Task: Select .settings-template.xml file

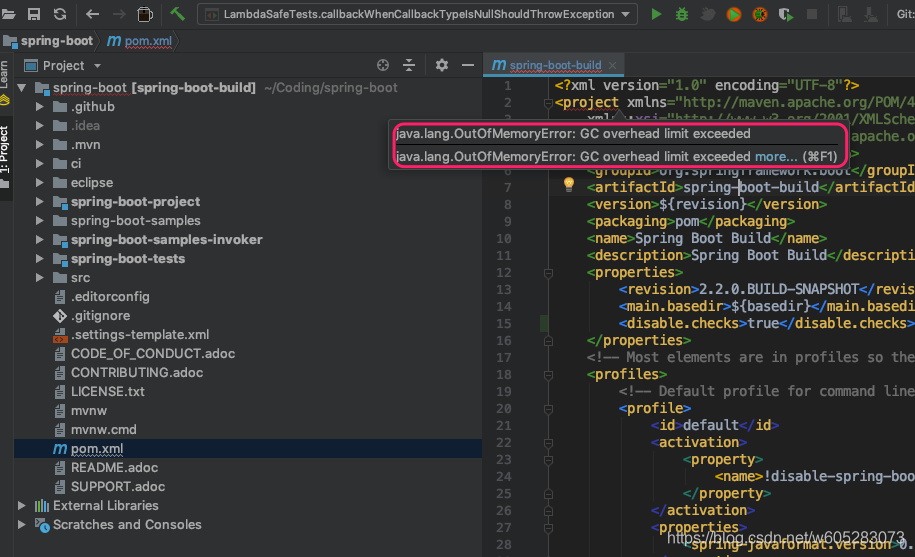Action: [x=139, y=335]
